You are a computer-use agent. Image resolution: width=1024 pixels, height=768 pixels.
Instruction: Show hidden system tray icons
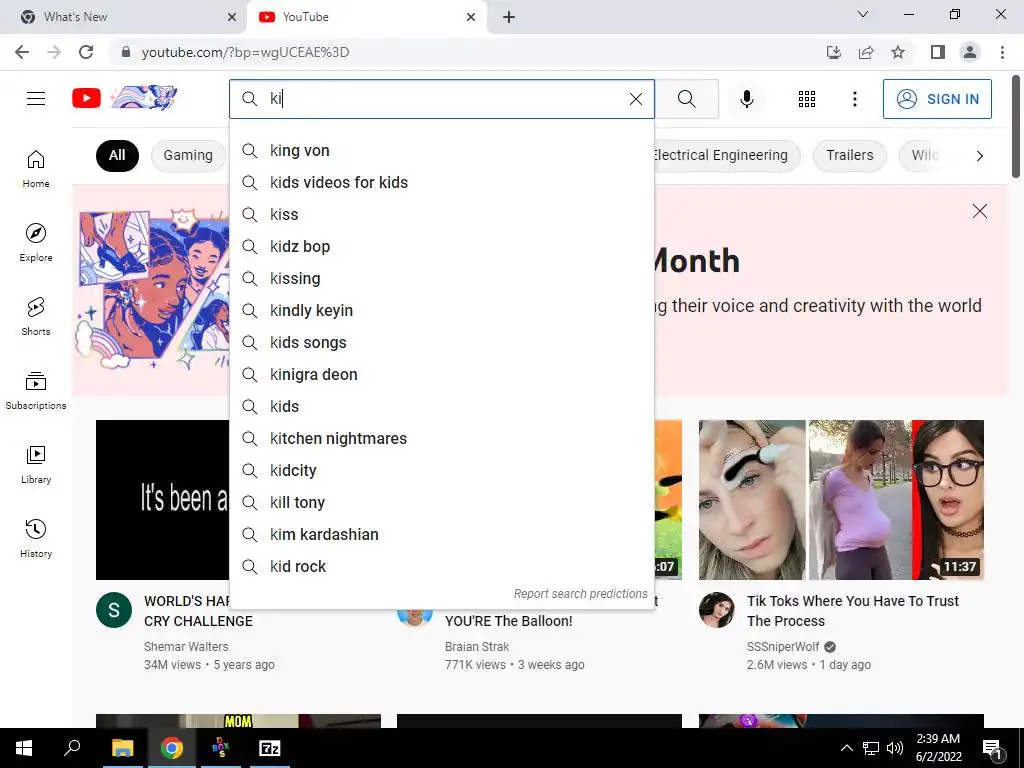[x=846, y=748]
